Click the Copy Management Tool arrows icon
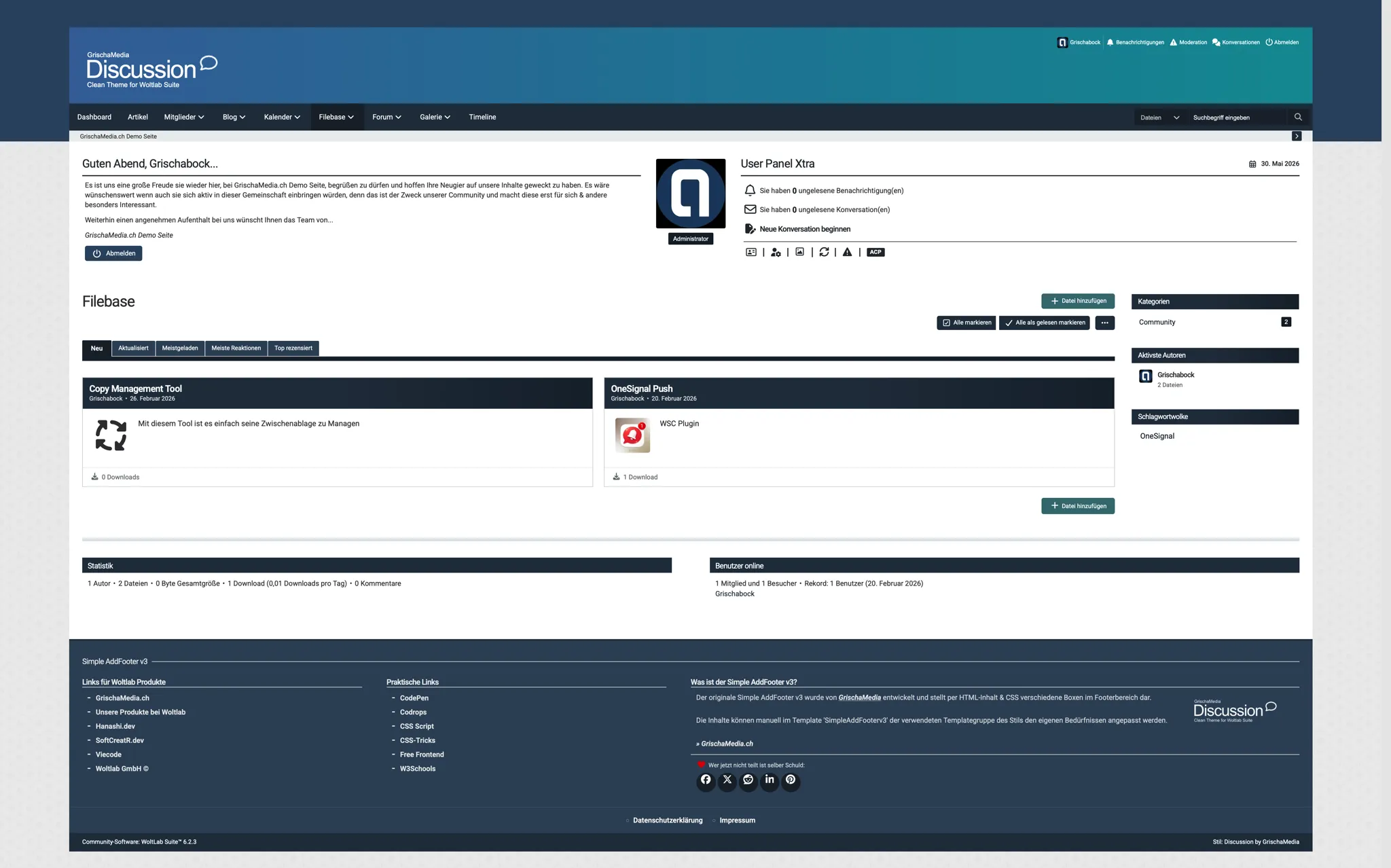 (x=111, y=435)
